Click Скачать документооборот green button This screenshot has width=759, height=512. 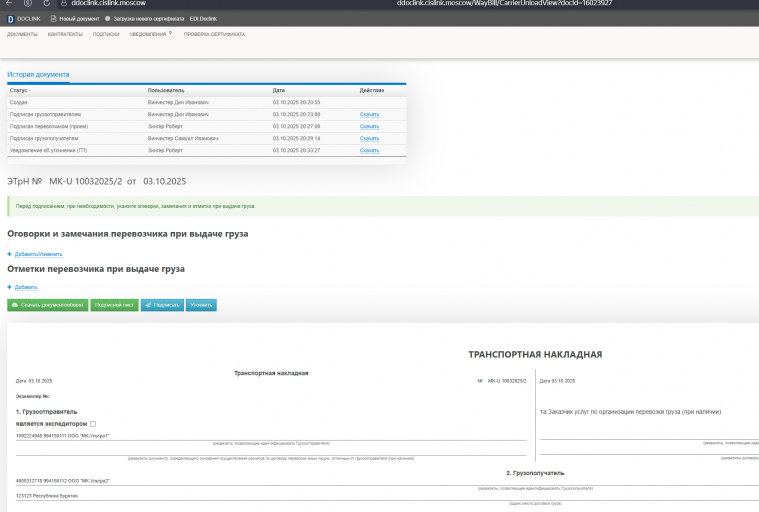pos(47,305)
